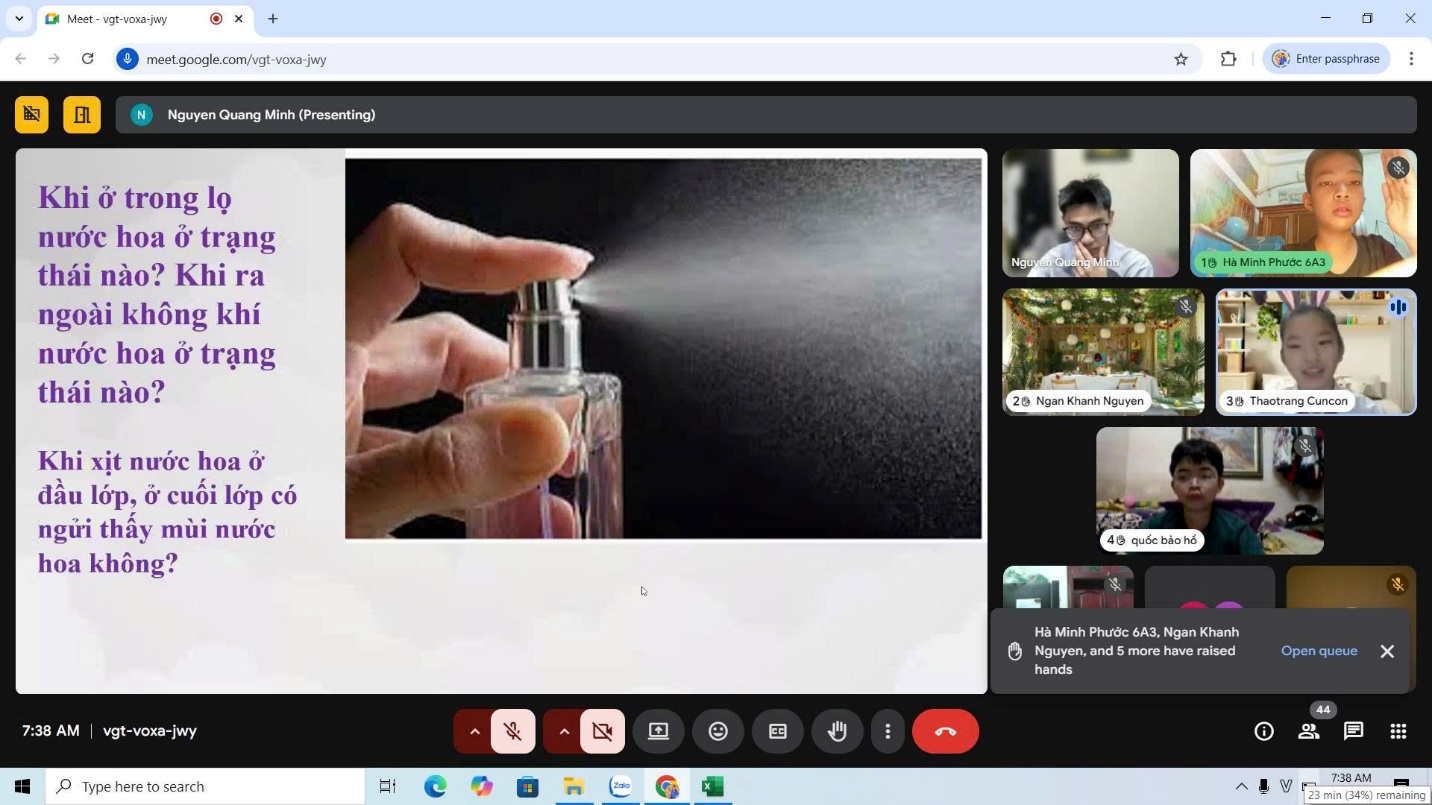Open a new browser tab
This screenshot has height=805, width=1432.
click(x=273, y=19)
